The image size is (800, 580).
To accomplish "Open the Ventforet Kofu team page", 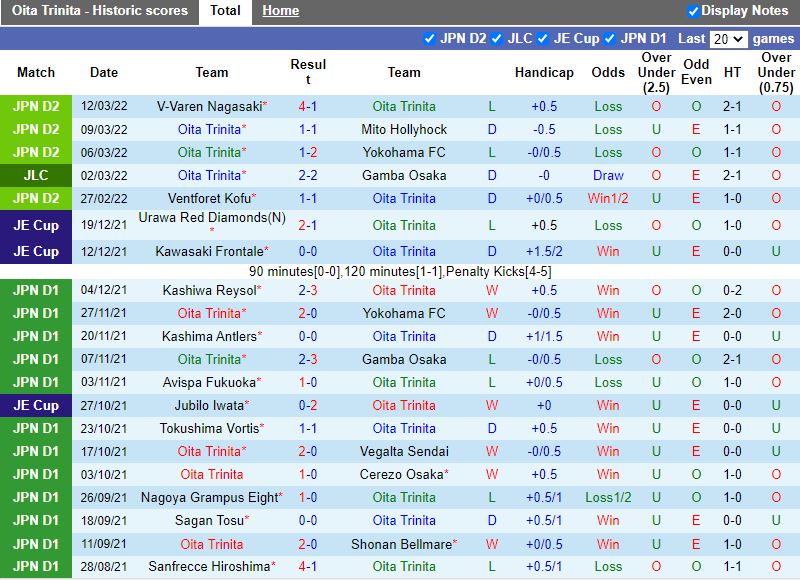I will 208,198.
